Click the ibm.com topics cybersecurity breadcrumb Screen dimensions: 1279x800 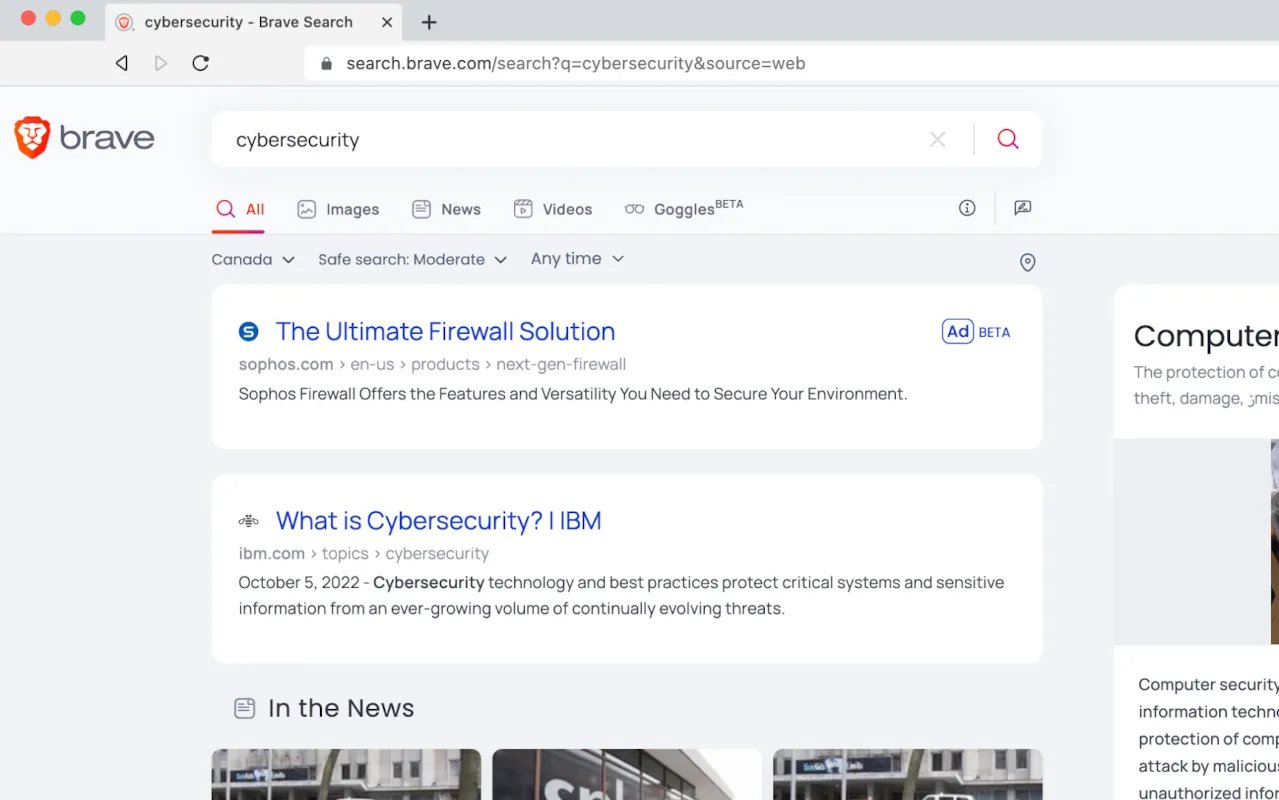tap(364, 554)
